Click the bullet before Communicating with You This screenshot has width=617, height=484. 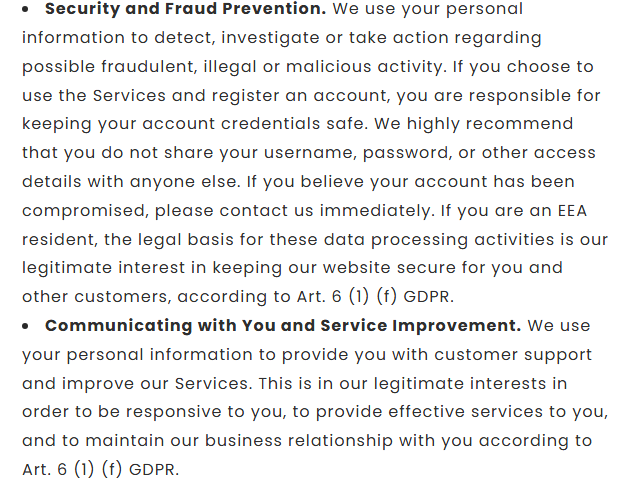[x=28, y=327]
